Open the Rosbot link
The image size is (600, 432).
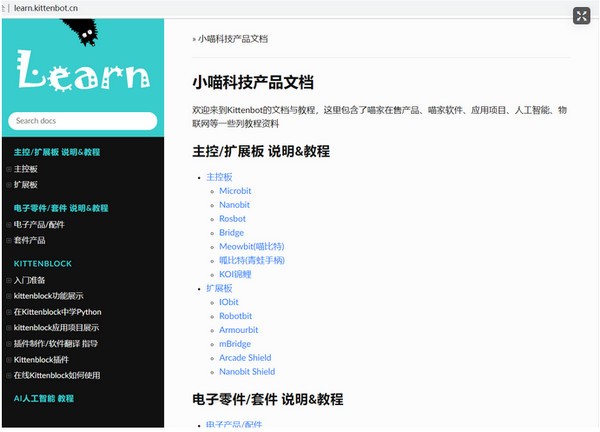point(232,218)
